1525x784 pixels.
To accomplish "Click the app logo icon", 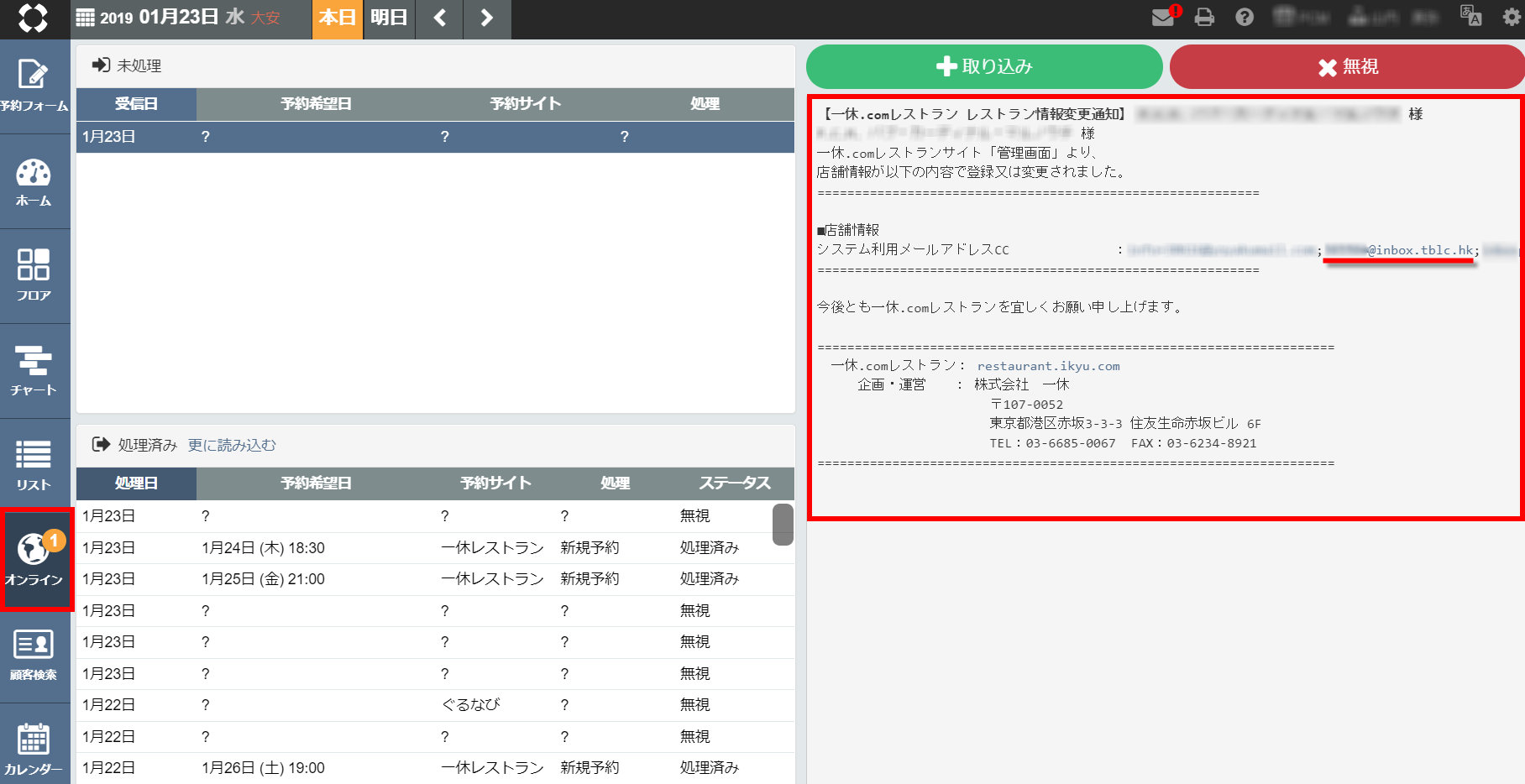I will [x=34, y=18].
